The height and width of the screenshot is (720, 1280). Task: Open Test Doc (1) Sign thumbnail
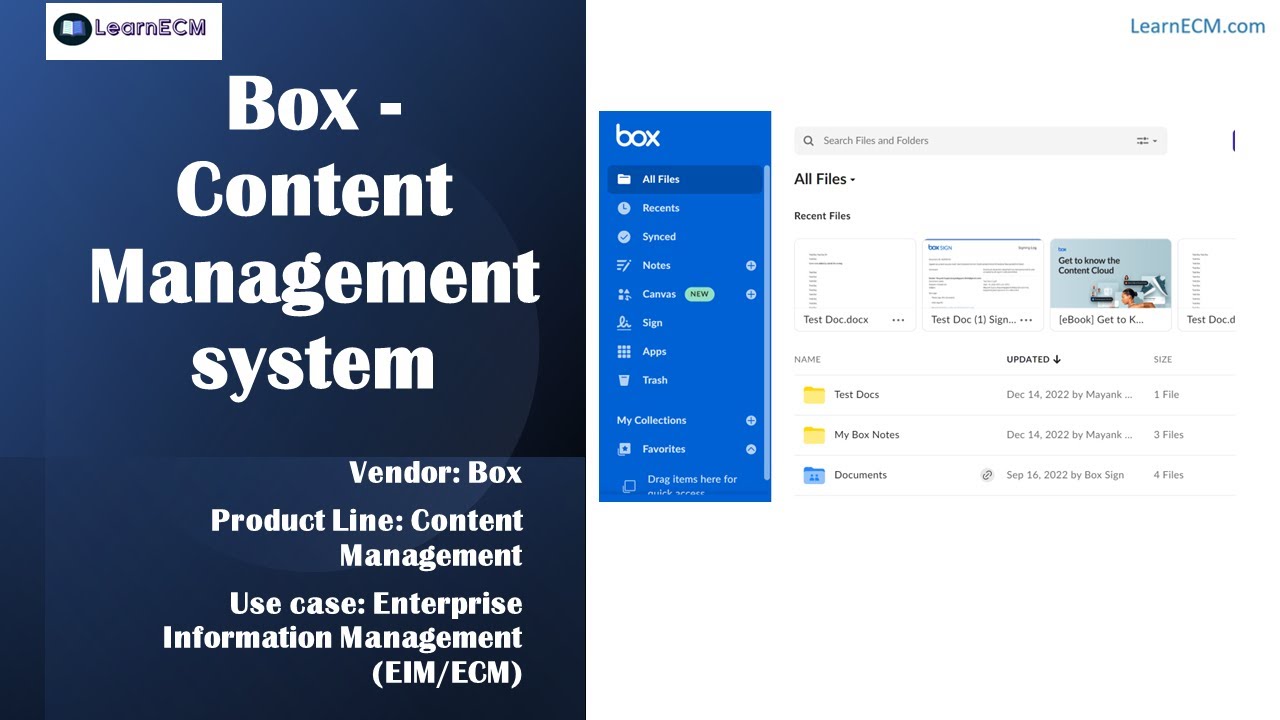pos(983,273)
